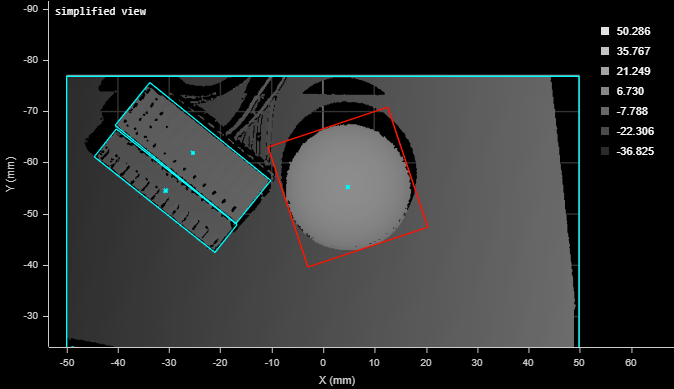Click the cyan center marker of the circular object
674x389 pixels.
coord(348,187)
